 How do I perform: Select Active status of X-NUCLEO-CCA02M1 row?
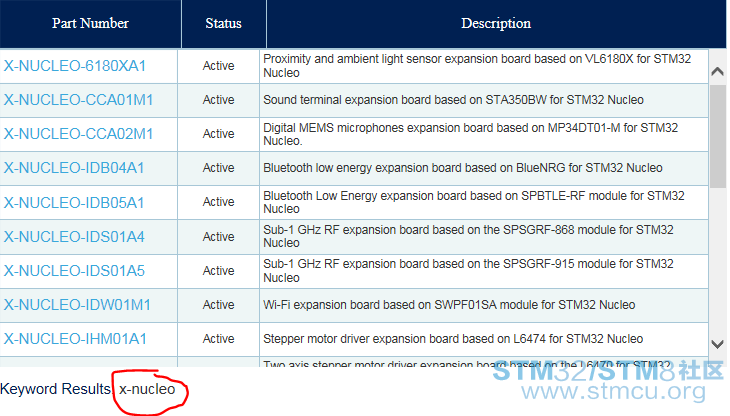[218, 134]
